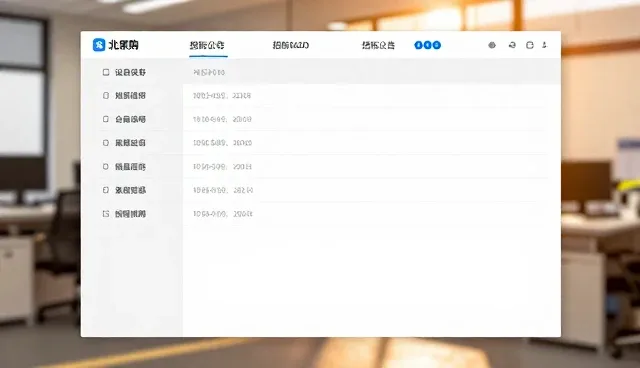Select the fifth sidebar item label

[x=130, y=166]
